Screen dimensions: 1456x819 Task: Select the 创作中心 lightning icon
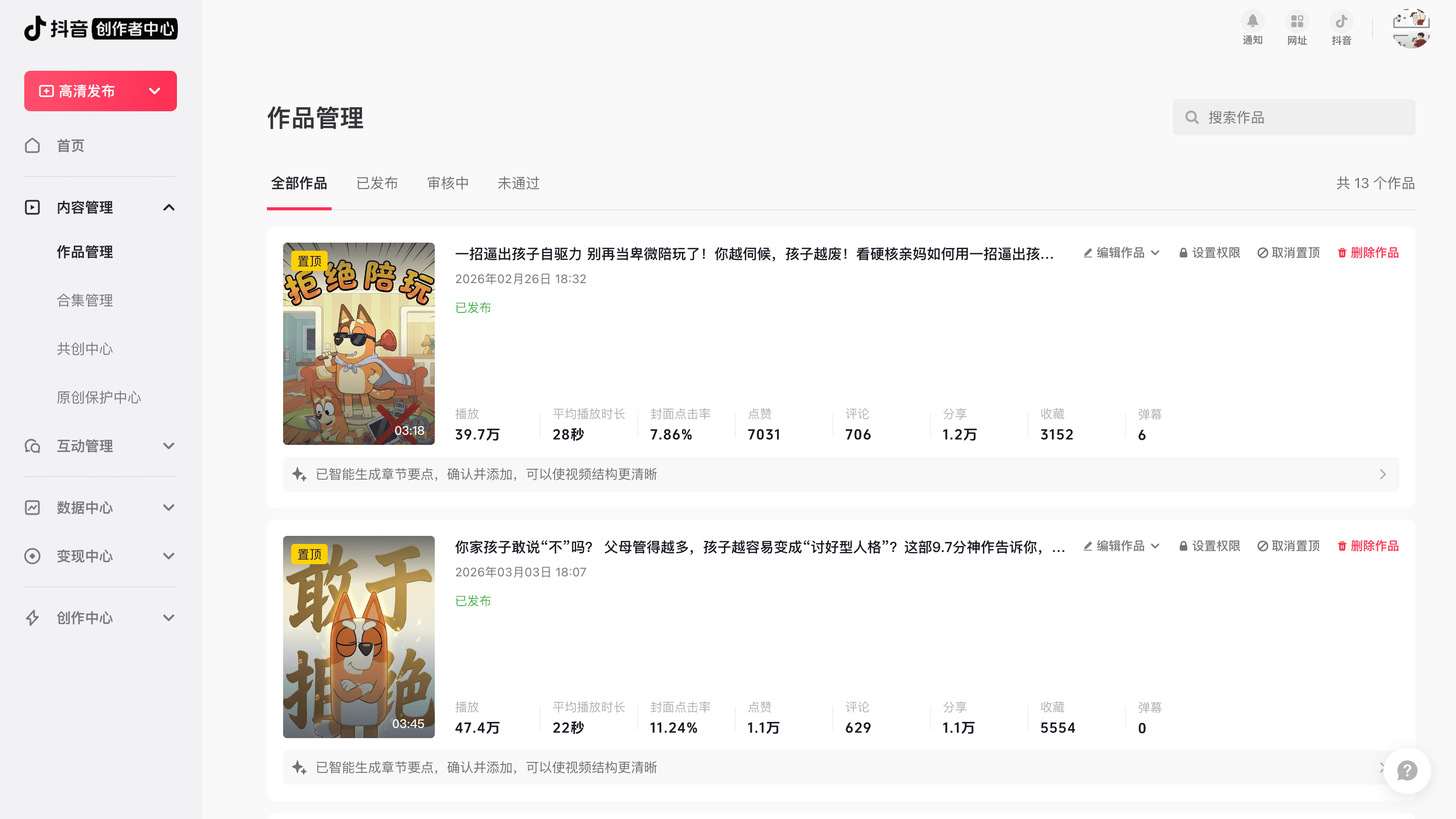(x=32, y=618)
